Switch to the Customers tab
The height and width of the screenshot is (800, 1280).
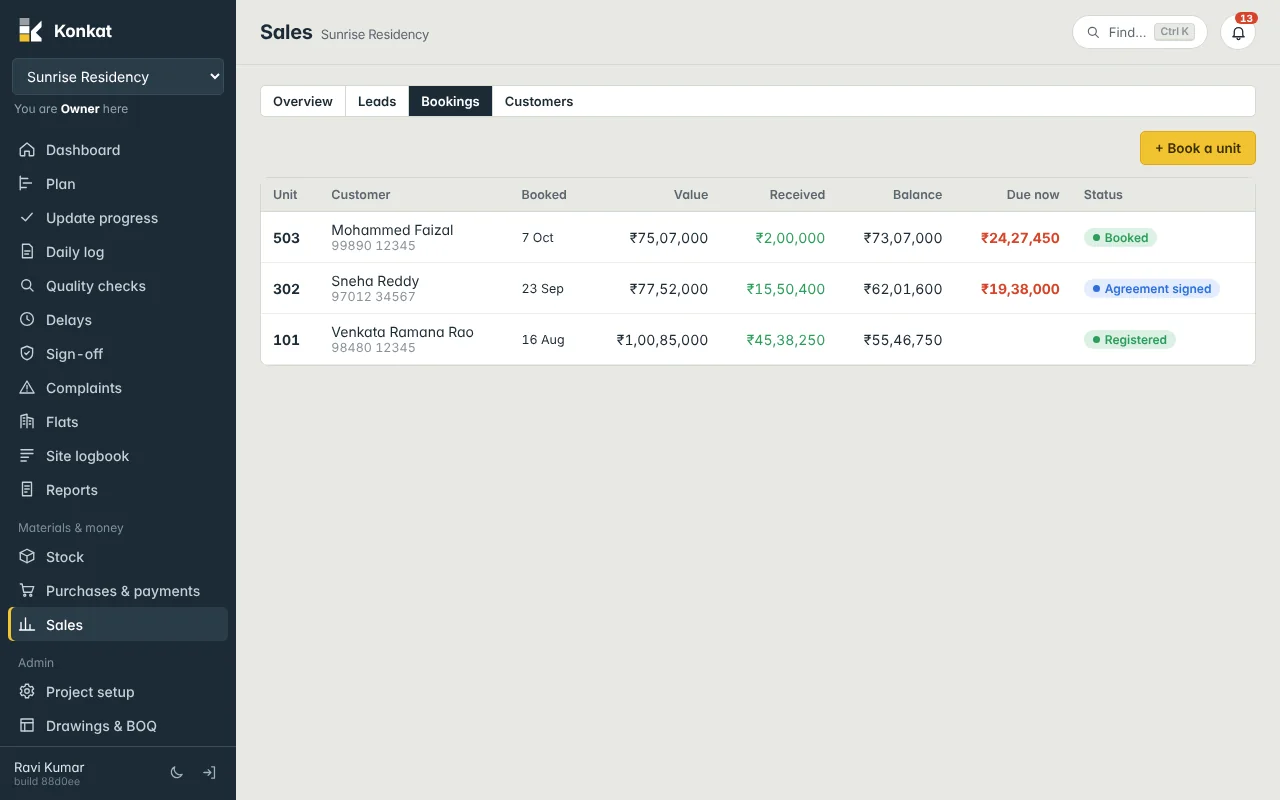click(539, 101)
